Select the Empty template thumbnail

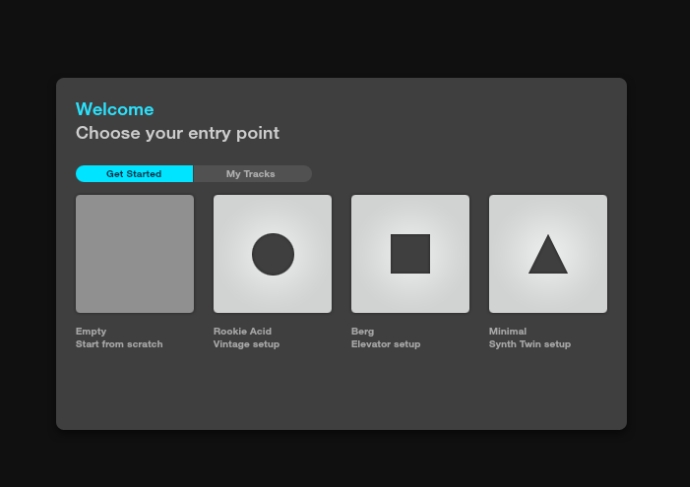click(x=135, y=254)
